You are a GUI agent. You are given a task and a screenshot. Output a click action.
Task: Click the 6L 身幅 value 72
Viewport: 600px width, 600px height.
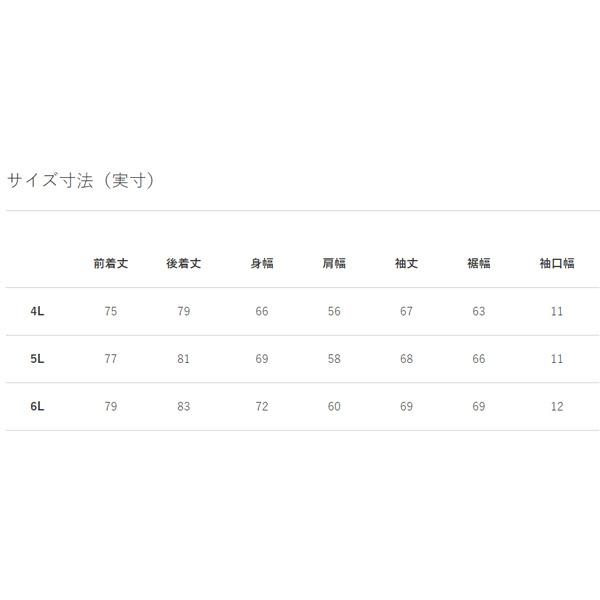tap(262, 407)
